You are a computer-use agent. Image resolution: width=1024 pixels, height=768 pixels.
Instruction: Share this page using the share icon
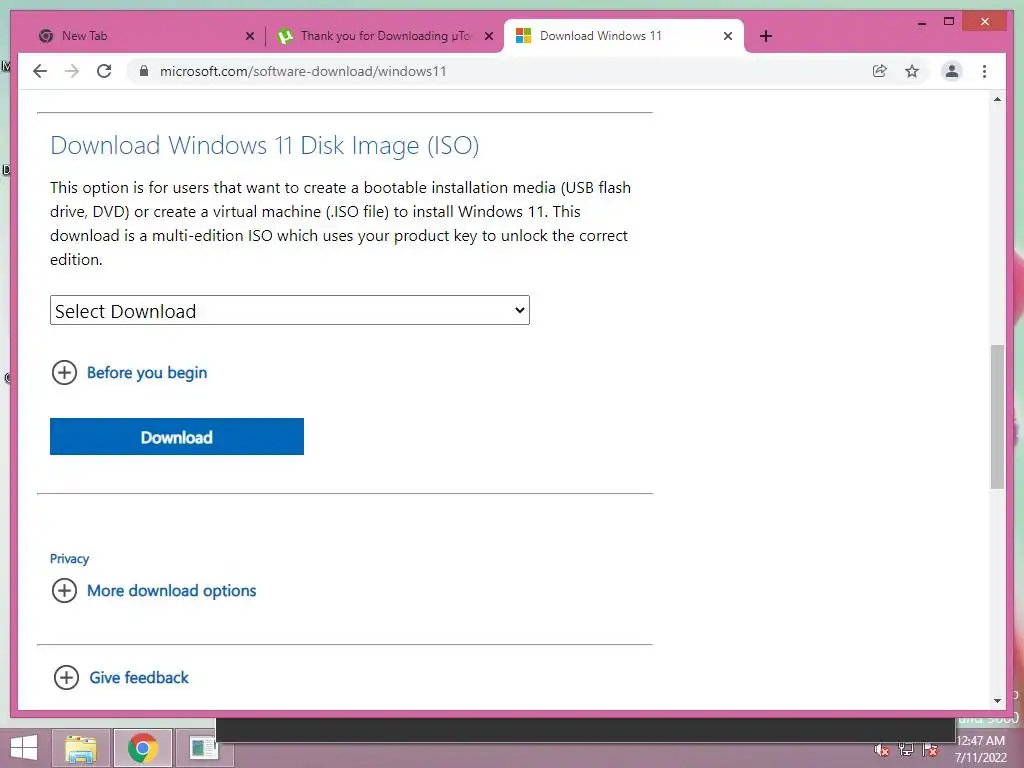pyautogui.click(x=880, y=71)
